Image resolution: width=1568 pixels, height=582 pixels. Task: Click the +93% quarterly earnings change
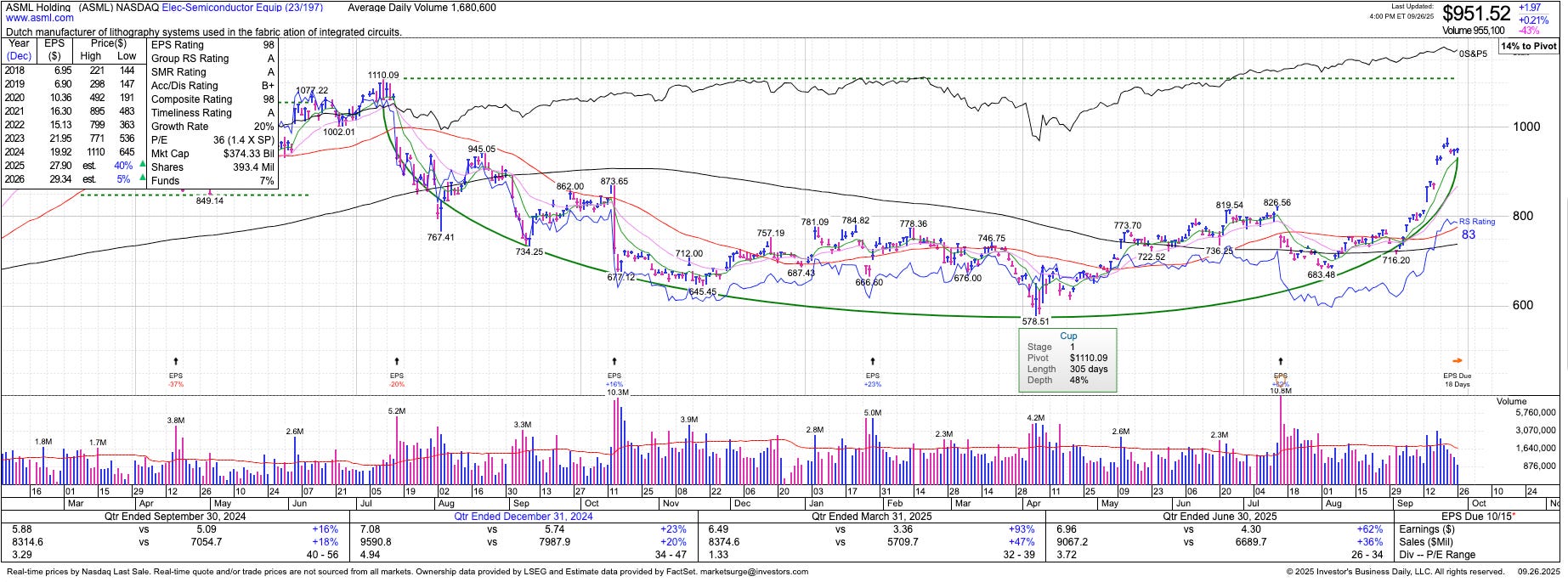click(x=1022, y=529)
